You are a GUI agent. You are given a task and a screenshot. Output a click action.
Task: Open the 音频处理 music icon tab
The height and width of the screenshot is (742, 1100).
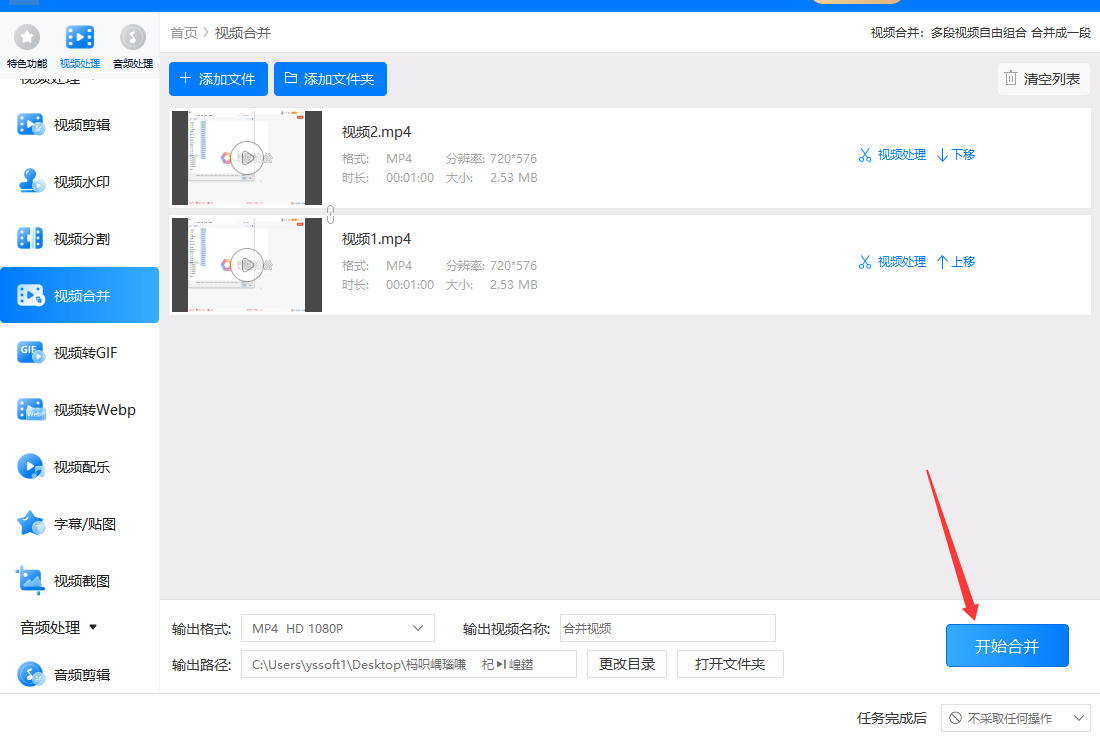(133, 46)
